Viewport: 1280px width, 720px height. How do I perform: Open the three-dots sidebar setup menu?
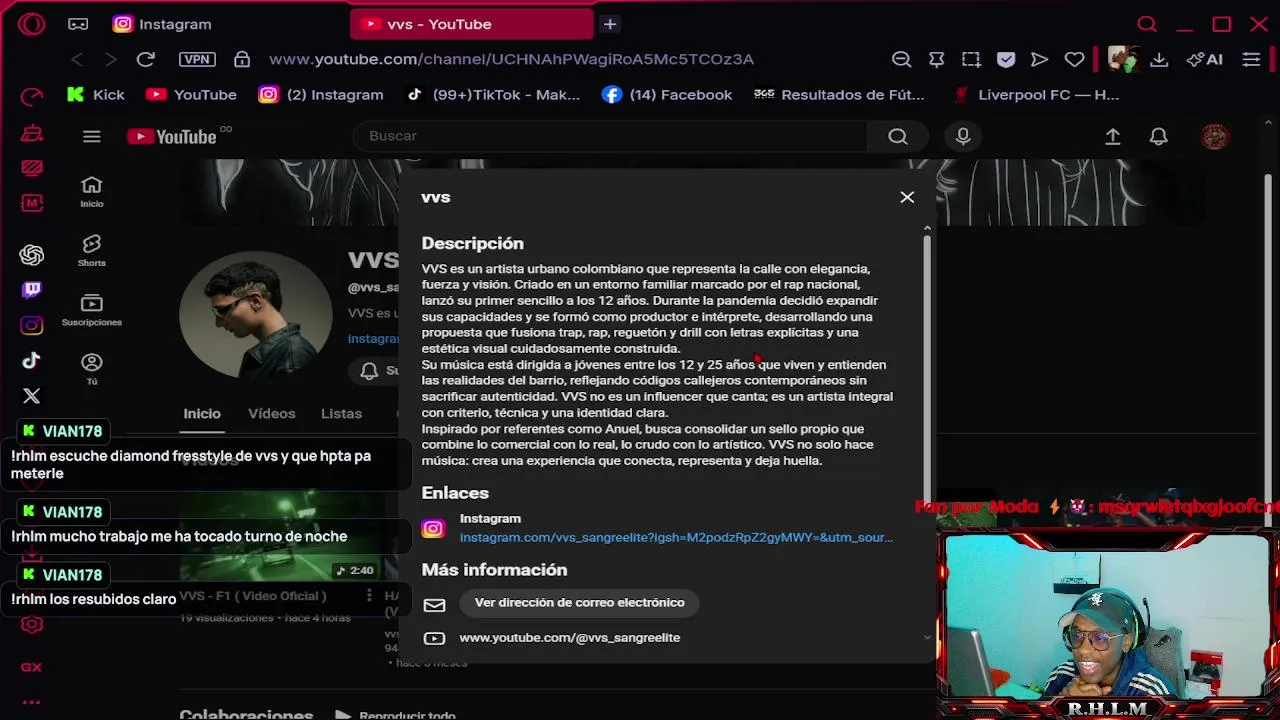coord(32,702)
